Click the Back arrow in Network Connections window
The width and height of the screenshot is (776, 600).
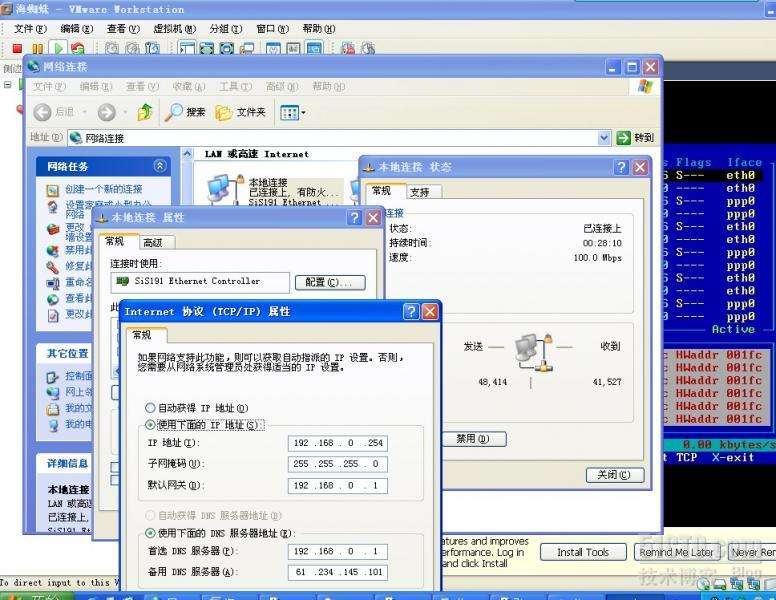43,112
